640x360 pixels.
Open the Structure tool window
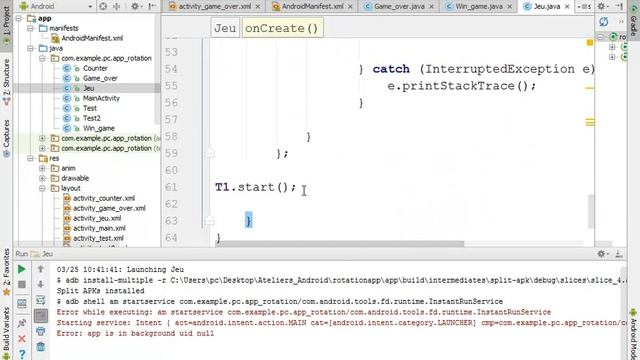[x=6, y=82]
